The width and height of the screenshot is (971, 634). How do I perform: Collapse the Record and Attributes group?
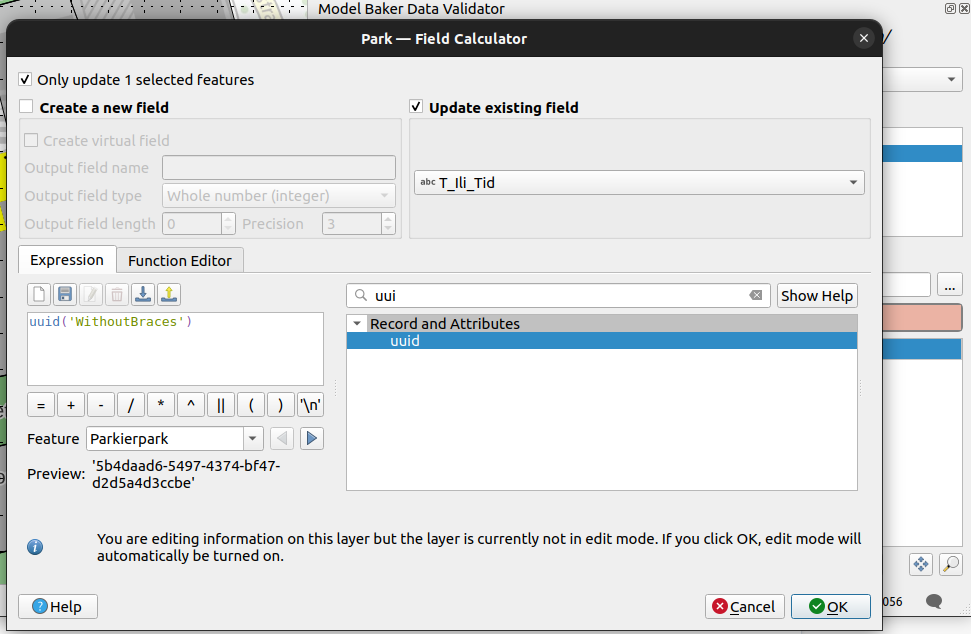click(357, 324)
